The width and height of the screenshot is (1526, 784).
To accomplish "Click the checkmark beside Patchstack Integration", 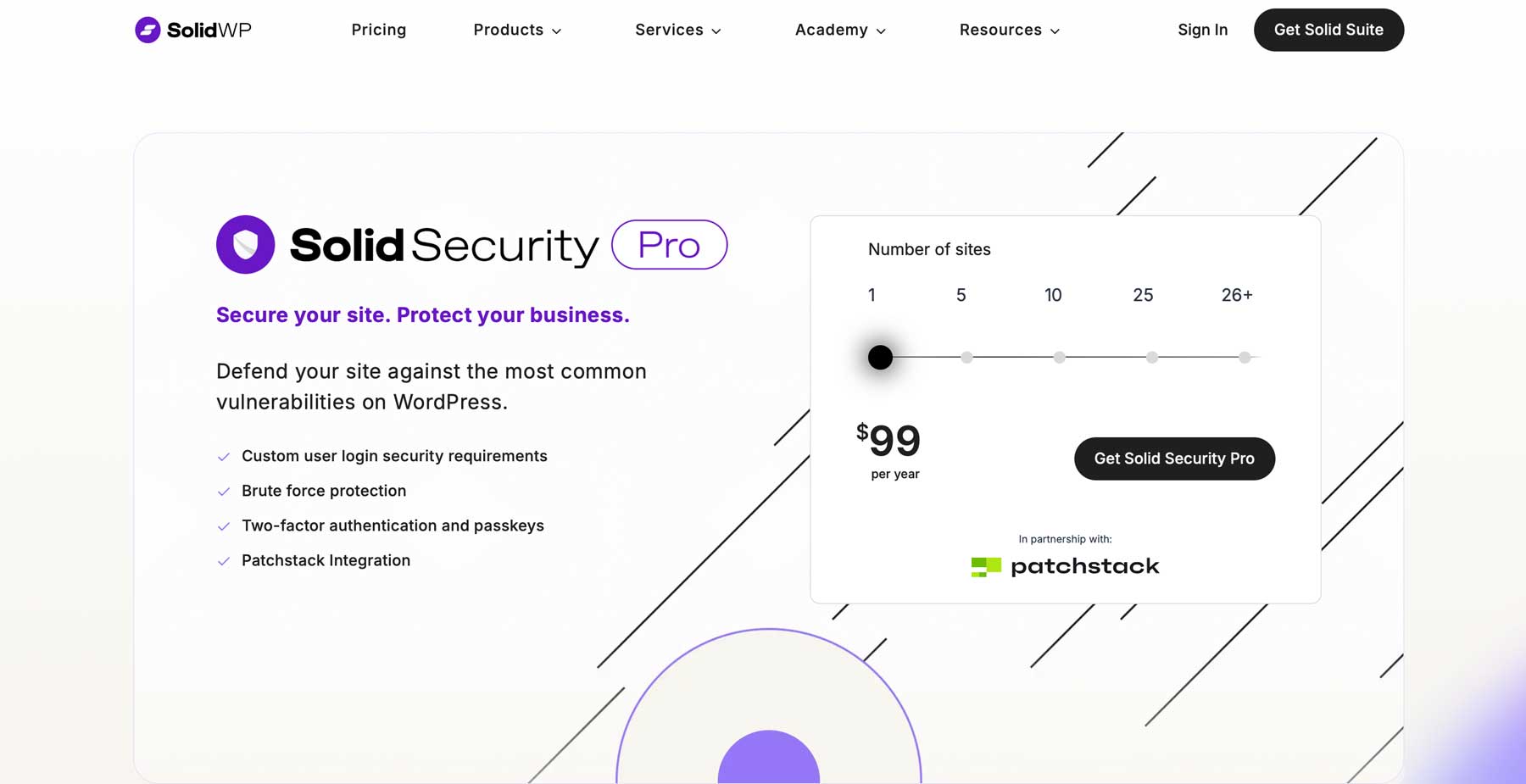I will coord(224,560).
